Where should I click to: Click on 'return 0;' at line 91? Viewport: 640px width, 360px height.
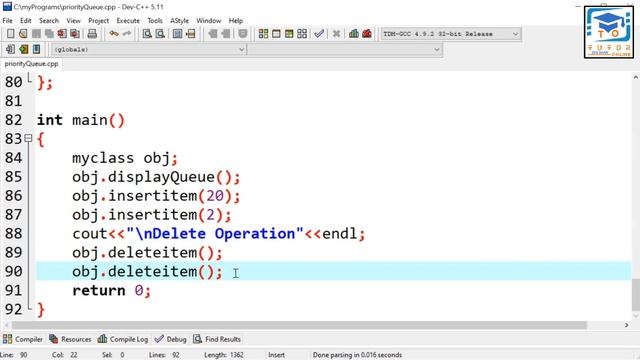(111, 291)
